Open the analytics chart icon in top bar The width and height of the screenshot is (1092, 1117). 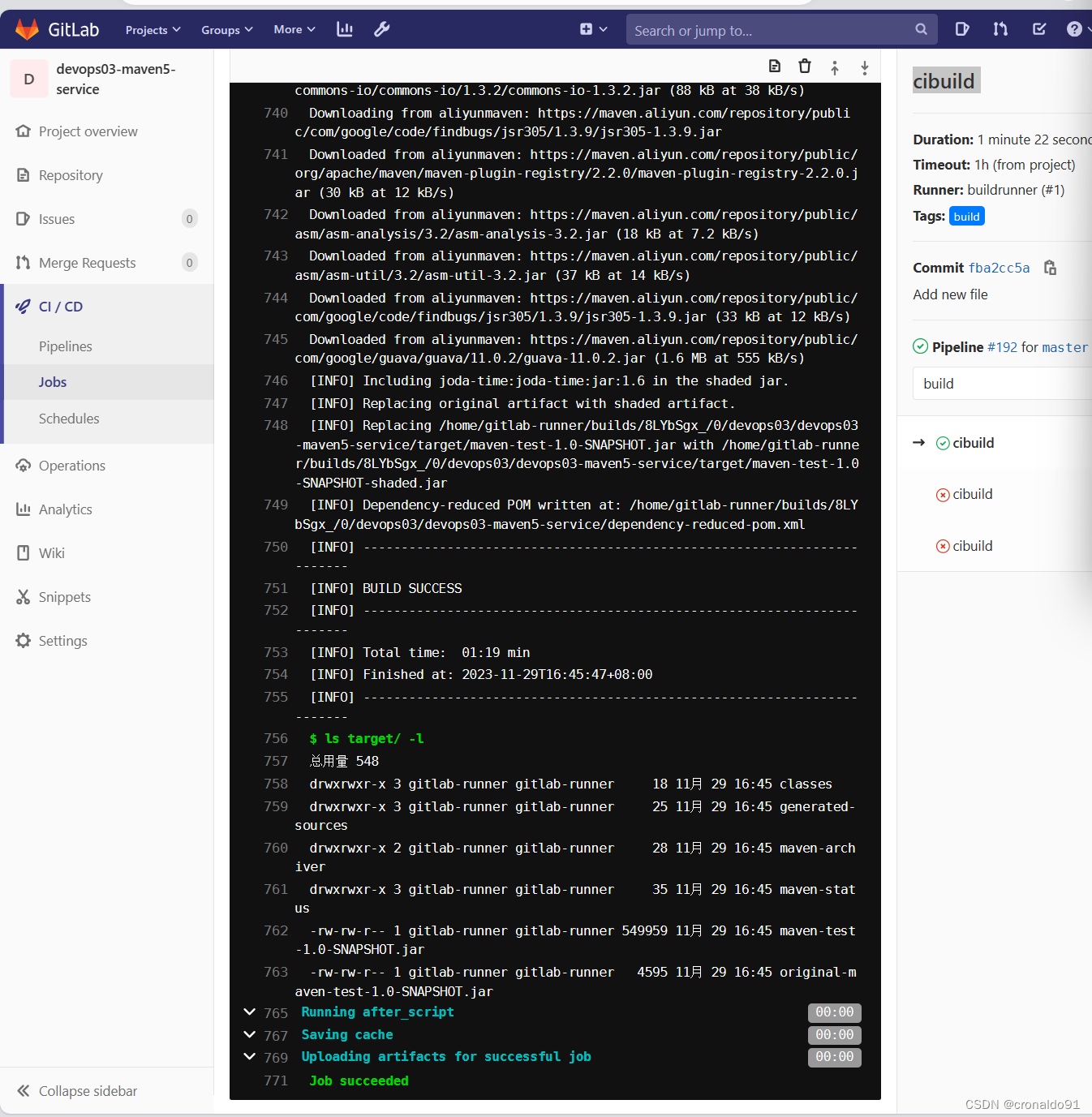pos(344,28)
